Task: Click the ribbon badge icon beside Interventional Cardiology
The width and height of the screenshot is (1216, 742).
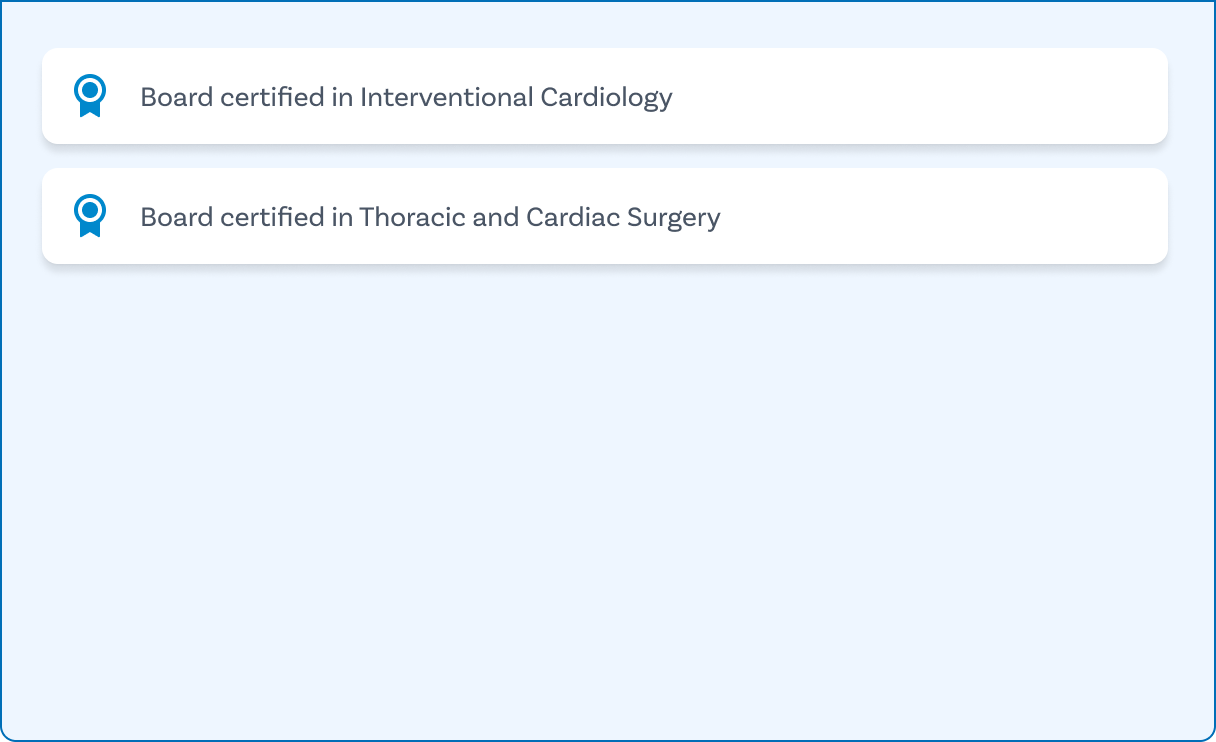Action: [x=90, y=96]
